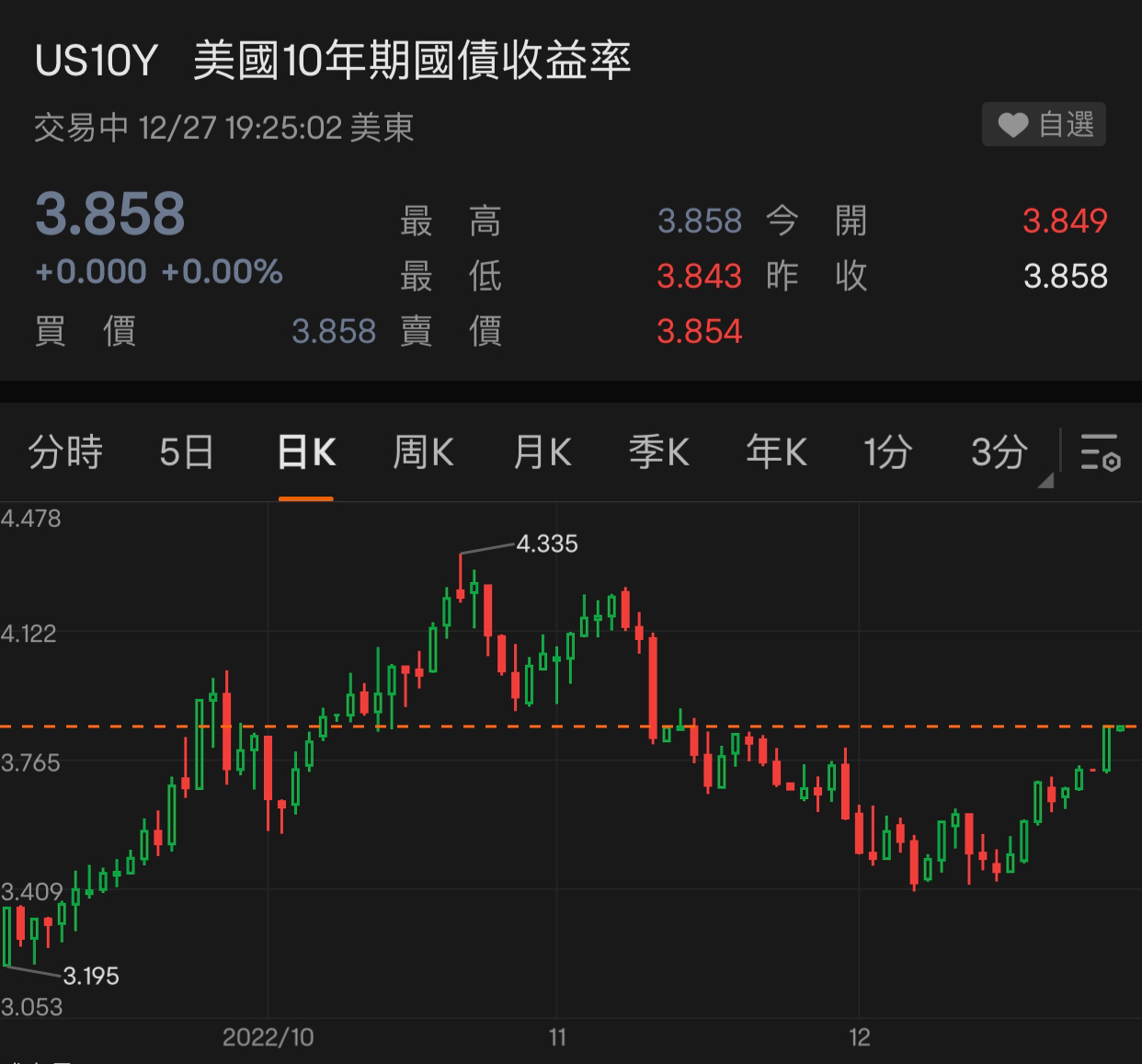Select the 周K chart tab
Screen dimensions: 1142x1064
pos(423,452)
